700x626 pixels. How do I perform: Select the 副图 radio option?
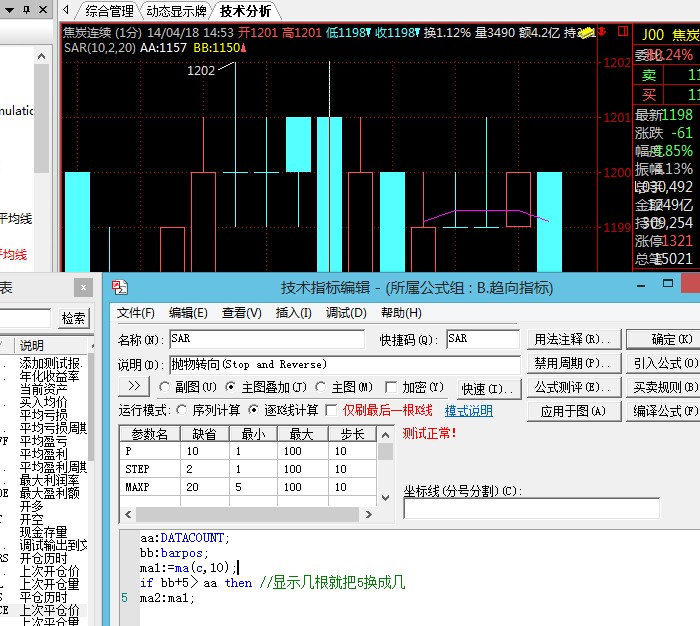[x=165, y=387]
